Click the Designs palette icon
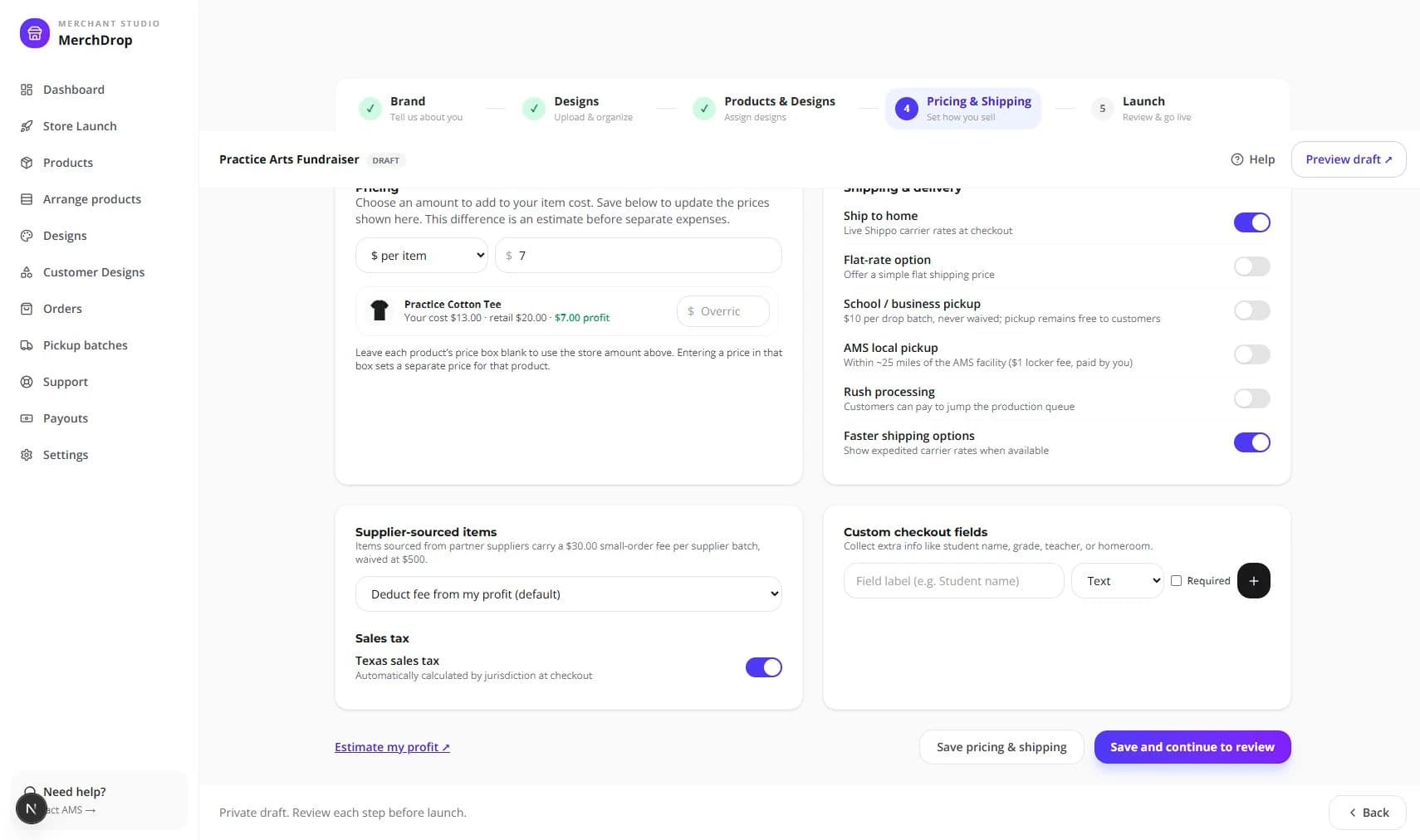 [27, 236]
